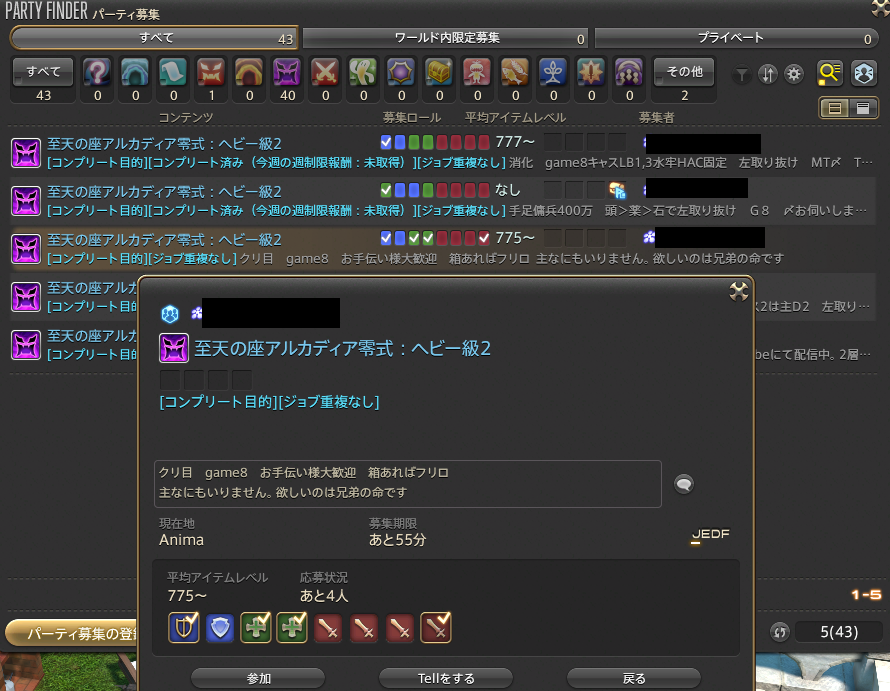Screen dimensions: 890x691
Task: Select the purple orb FATE category icon
Action: (x=401, y=72)
